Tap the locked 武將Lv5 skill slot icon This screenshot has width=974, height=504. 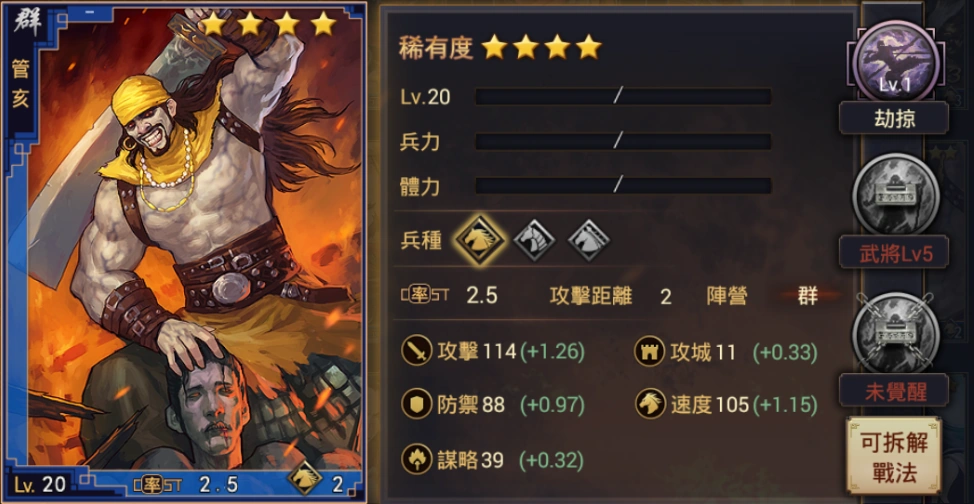895,195
